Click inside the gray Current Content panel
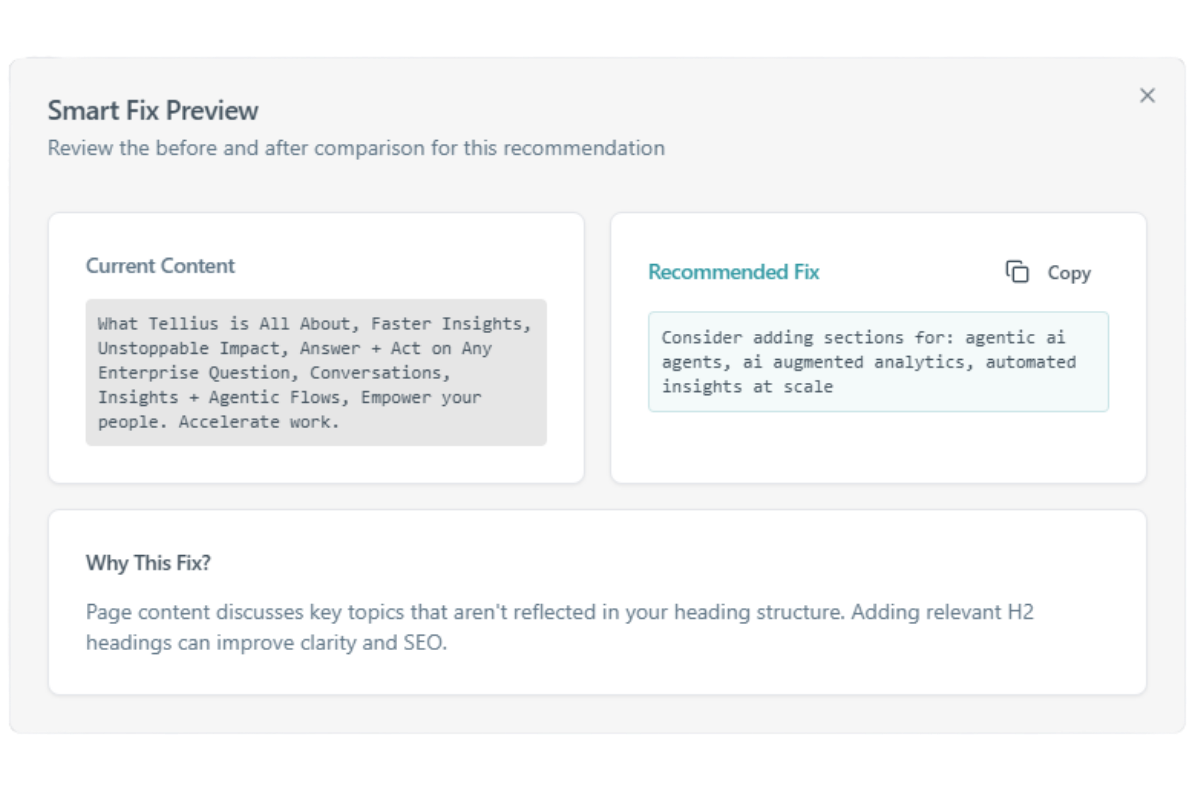1200x800 pixels. (316, 372)
